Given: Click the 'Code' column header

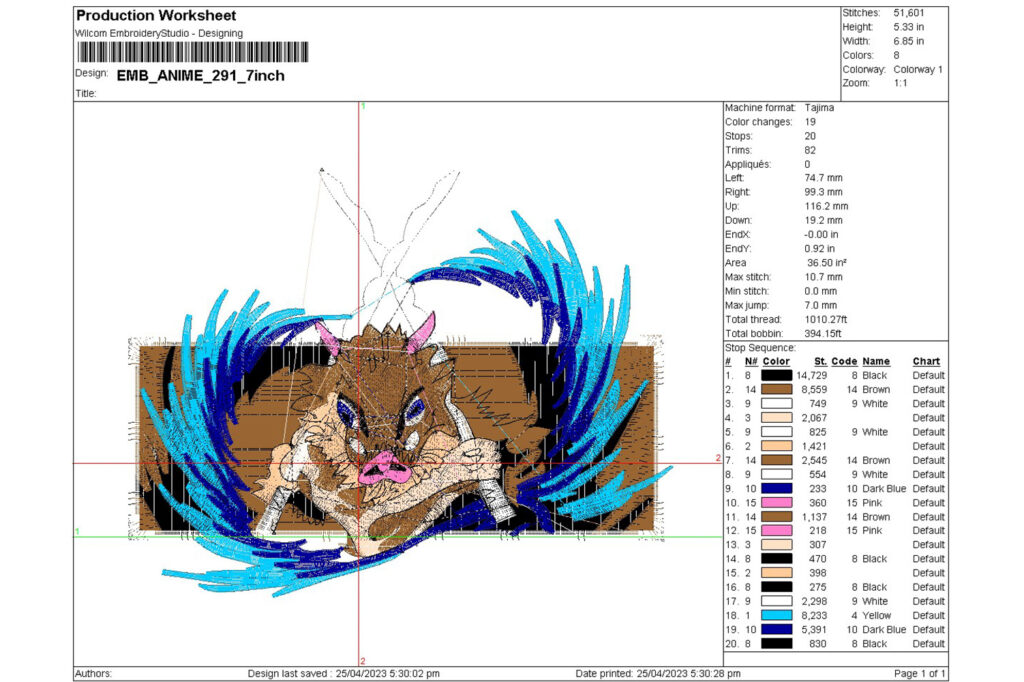Looking at the screenshot, I should tap(844, 361).
